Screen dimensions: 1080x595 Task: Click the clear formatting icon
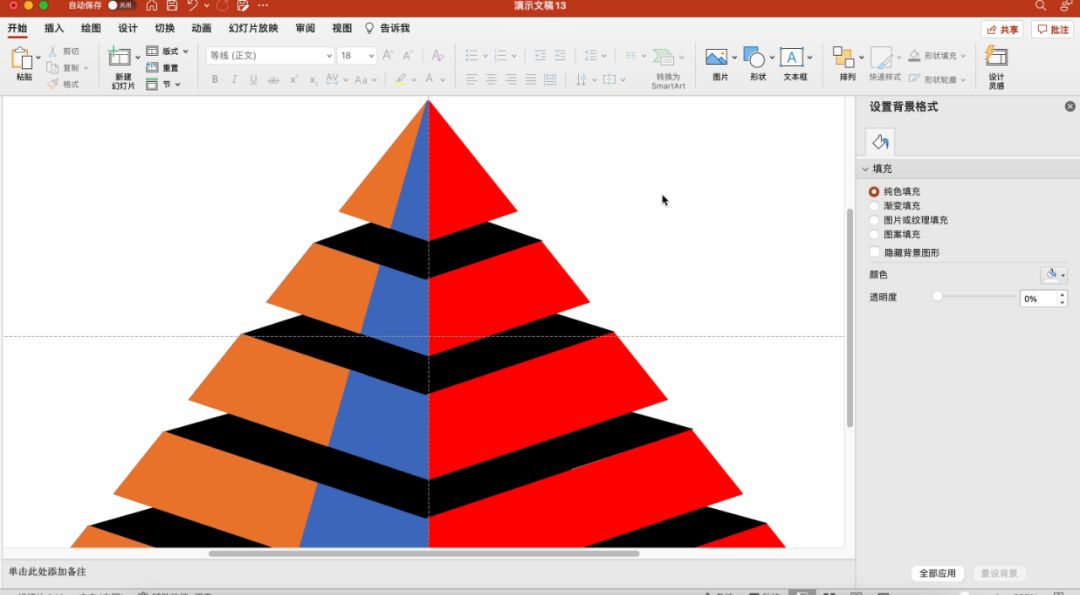pyautogui.click(x=437, y=55)
